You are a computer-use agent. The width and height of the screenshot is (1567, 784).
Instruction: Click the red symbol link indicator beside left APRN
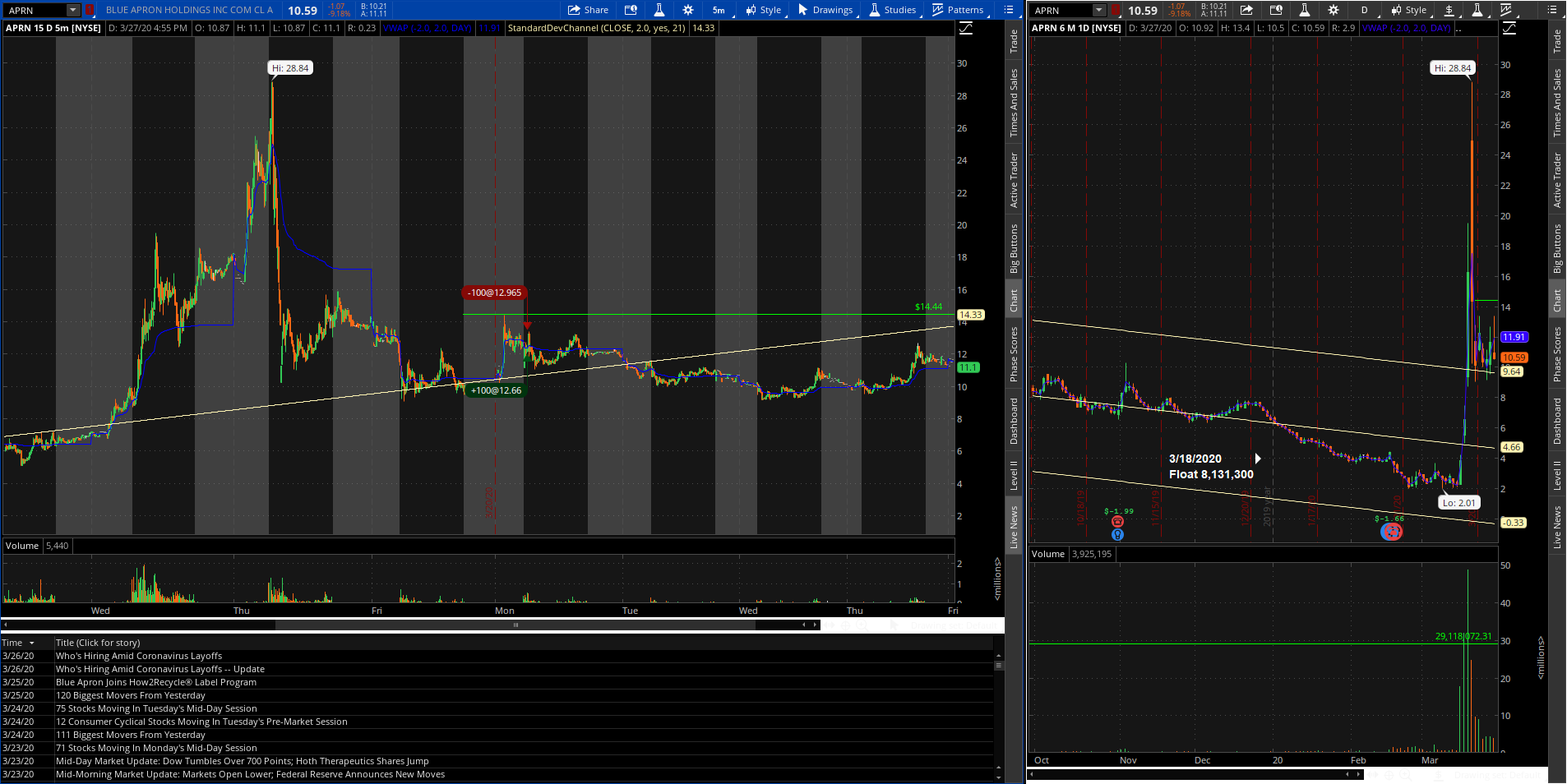89,10
